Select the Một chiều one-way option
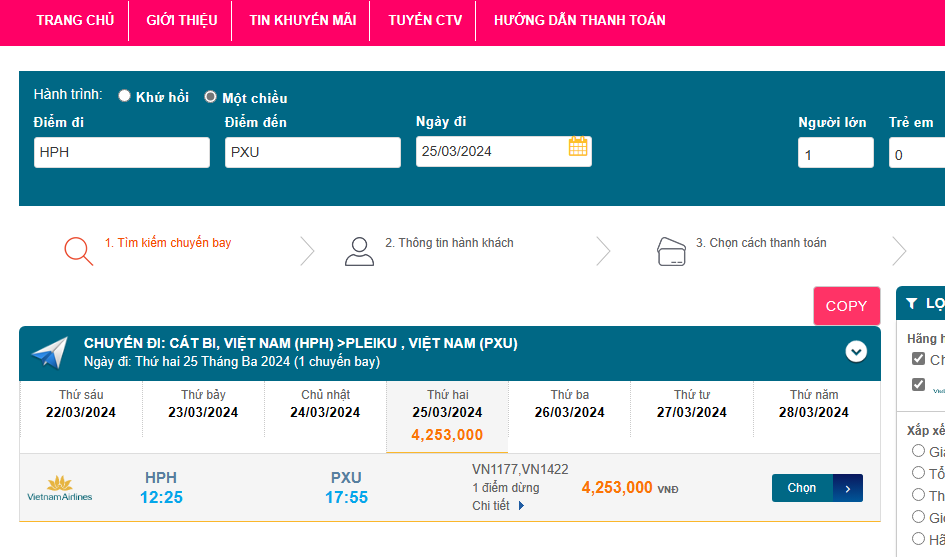 pos(210,97)
